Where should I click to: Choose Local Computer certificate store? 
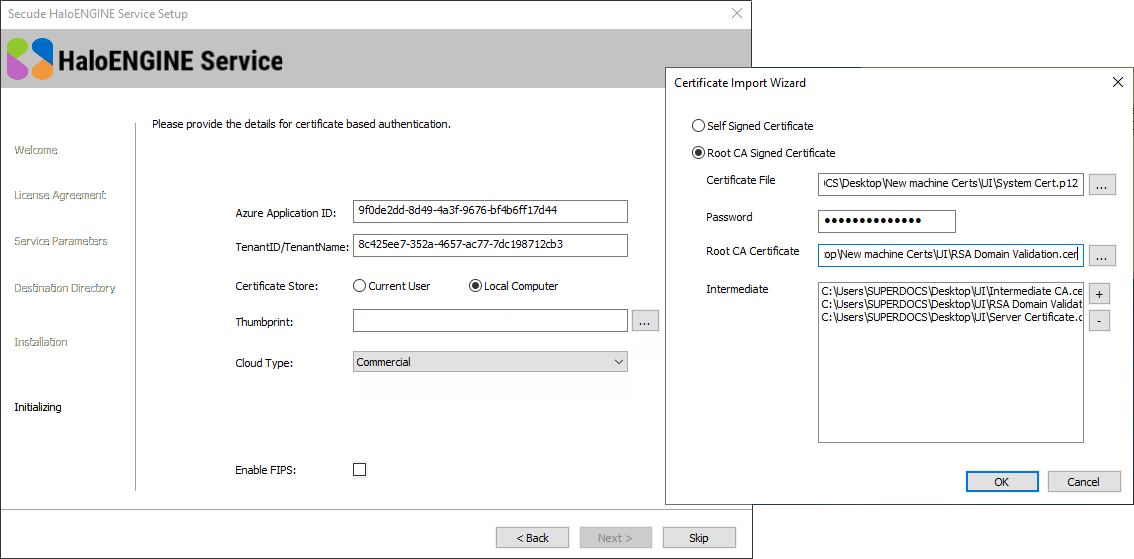point(476,286)
